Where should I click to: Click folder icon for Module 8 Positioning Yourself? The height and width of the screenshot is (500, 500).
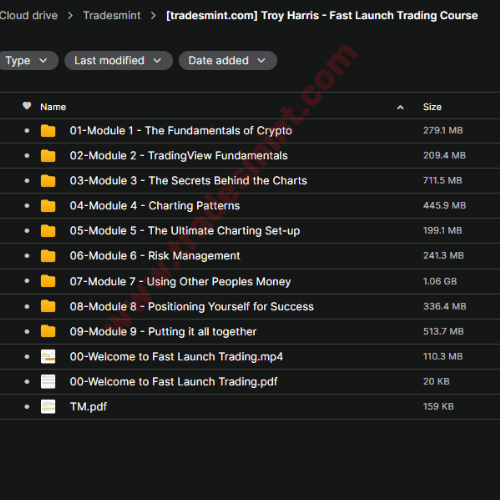[48, 306]
